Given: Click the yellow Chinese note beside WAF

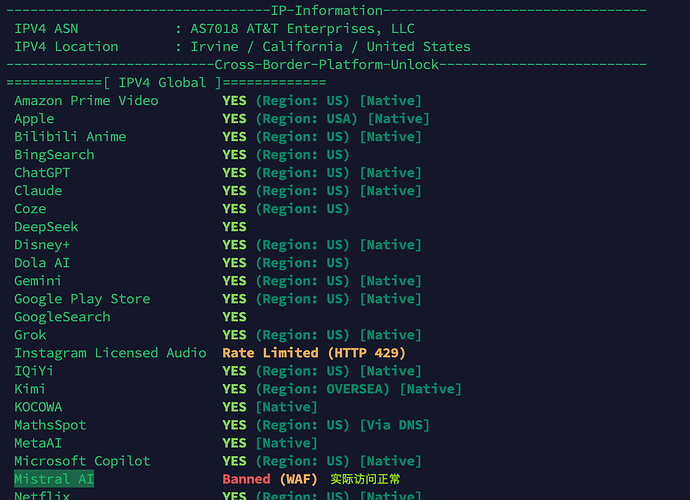Looking at the screenshot, I should [x=365, y=479].
